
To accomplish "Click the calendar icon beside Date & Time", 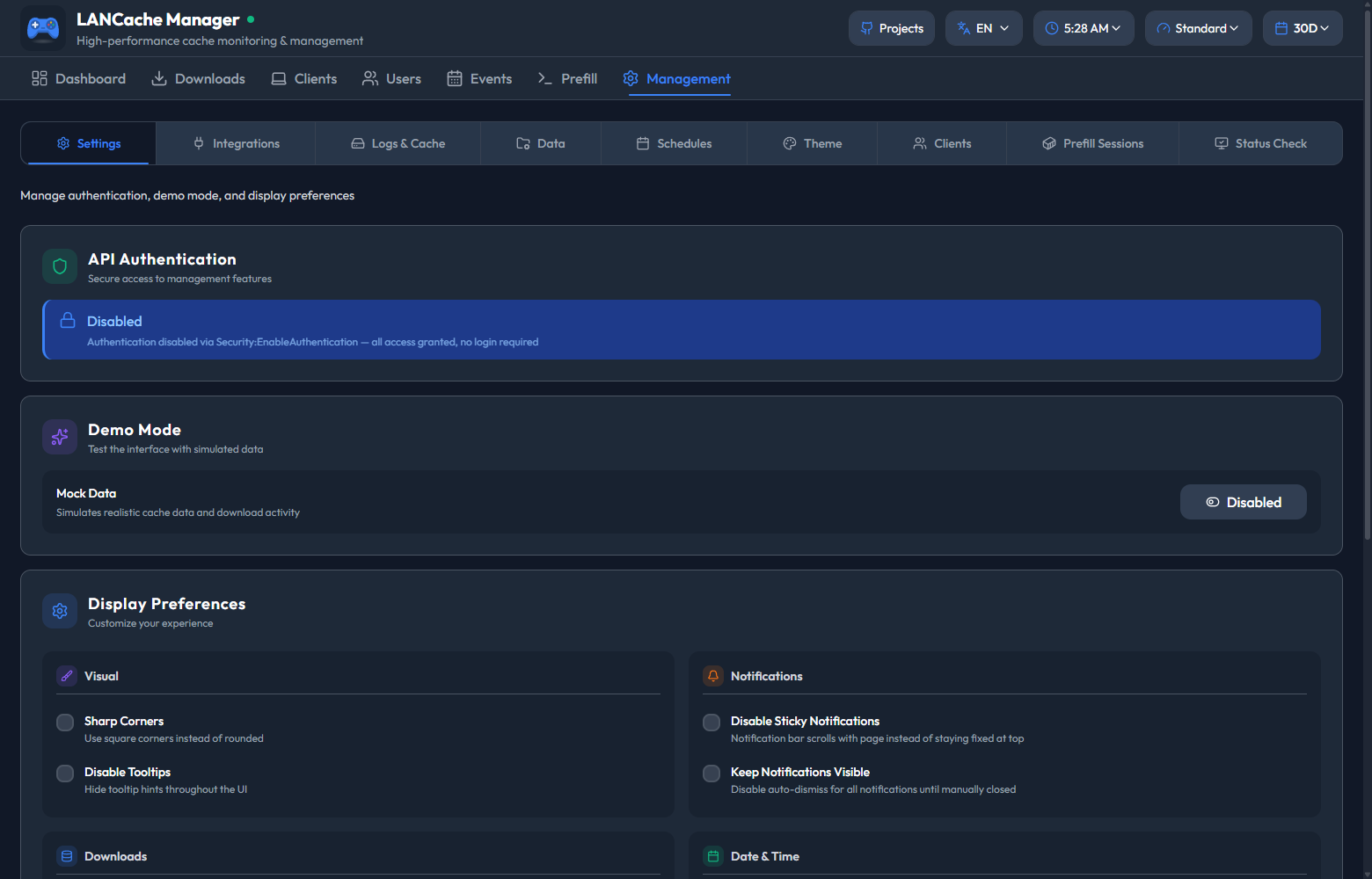I will point(713,856).
